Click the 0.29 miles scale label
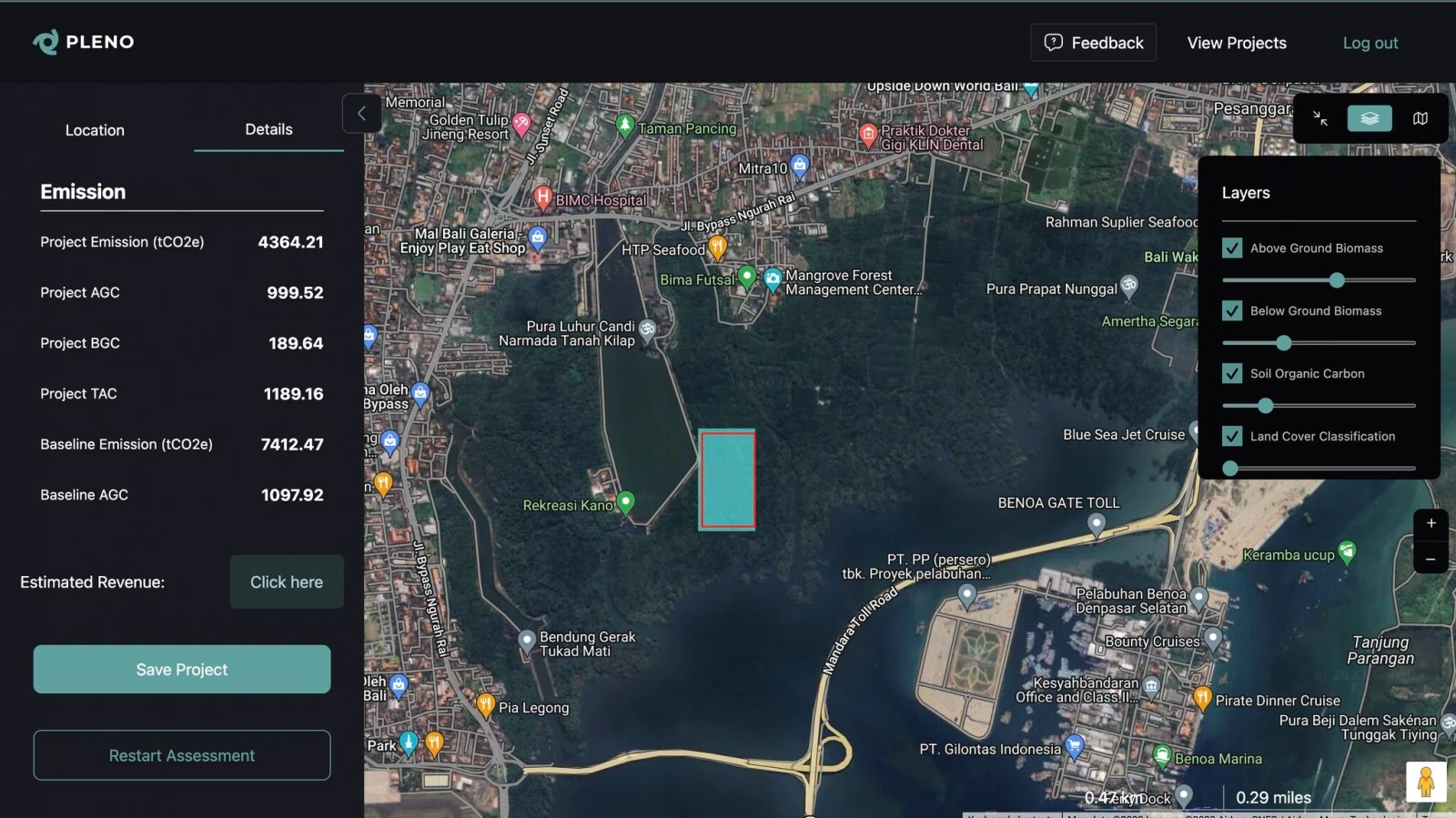1456x818 pixels. click(x=1273, y=797)
